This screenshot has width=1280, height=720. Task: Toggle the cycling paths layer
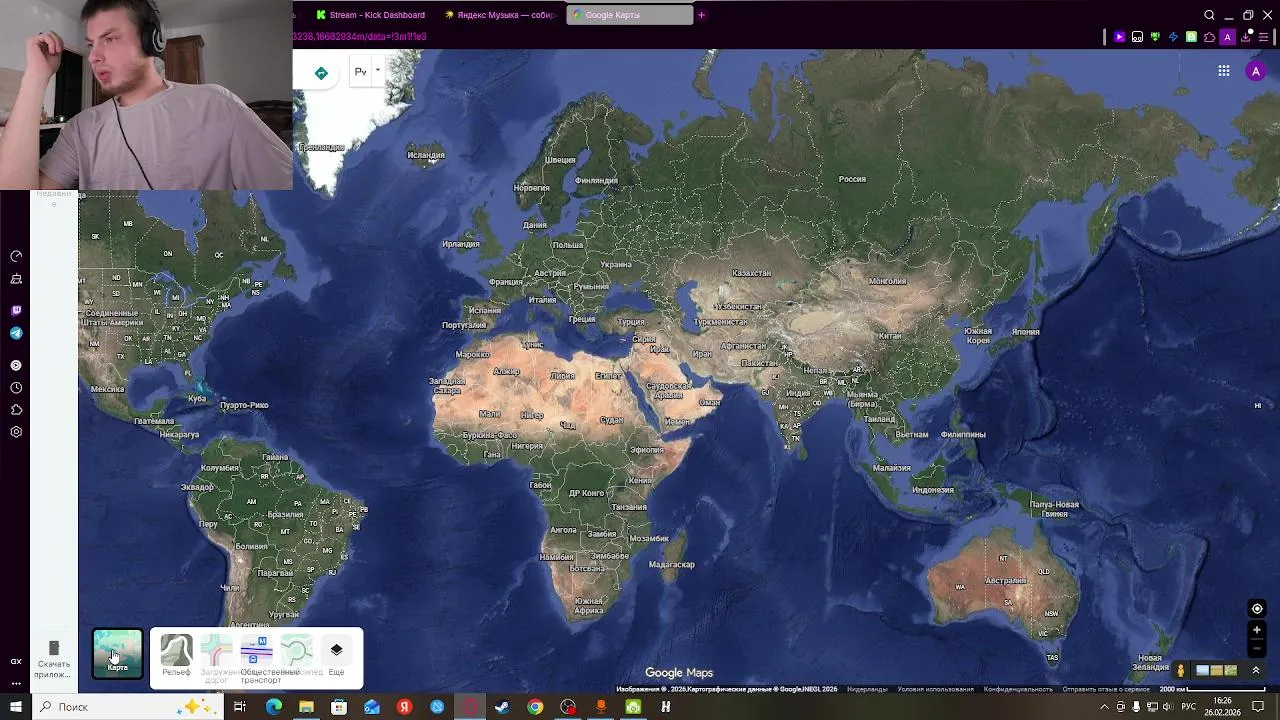(297, 656)
